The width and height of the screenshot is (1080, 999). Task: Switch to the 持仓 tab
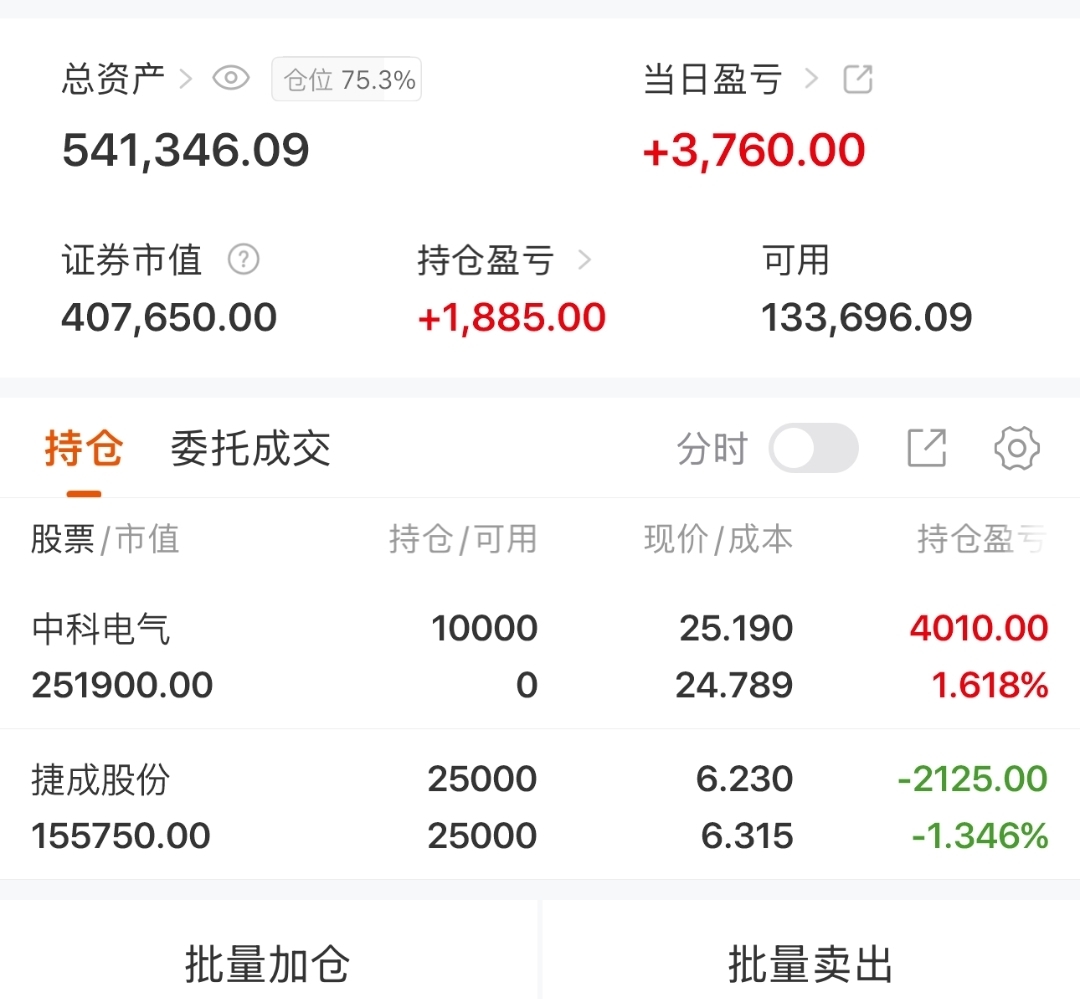pos(84,449)
